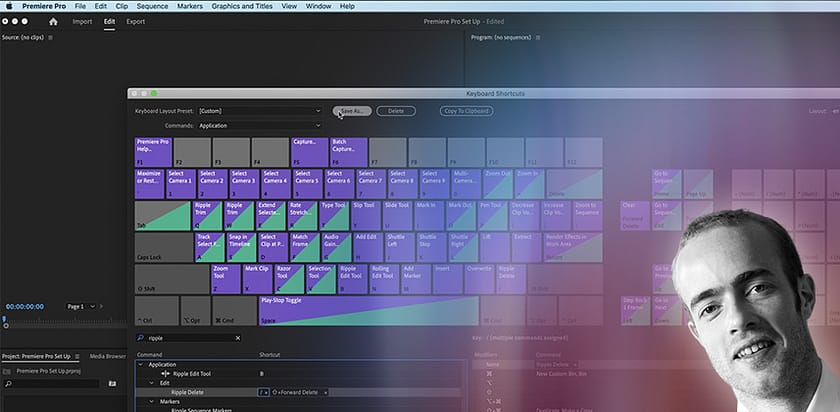The height and width of the screenshot is (412, 840).
Task: Open the Keyboard Layout Preset dropdown
Action: (259, 111)
